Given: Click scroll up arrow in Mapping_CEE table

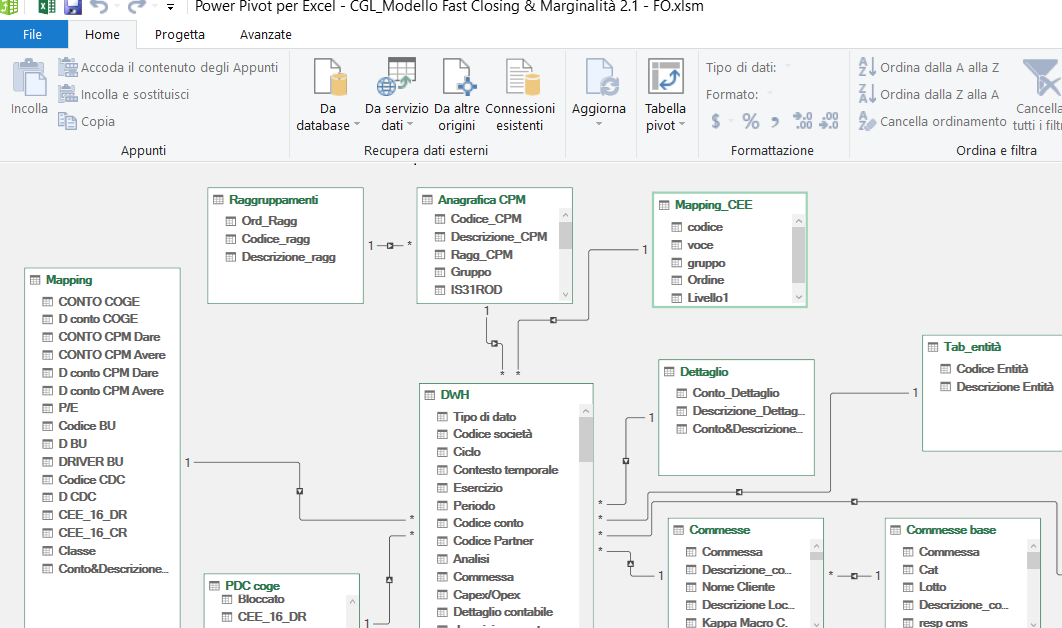Looking at the screenshot, I should 799,221.
